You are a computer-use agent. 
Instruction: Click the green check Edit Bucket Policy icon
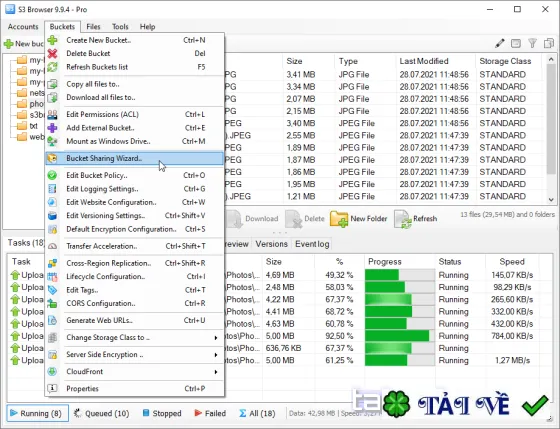[x=52, y=175]
